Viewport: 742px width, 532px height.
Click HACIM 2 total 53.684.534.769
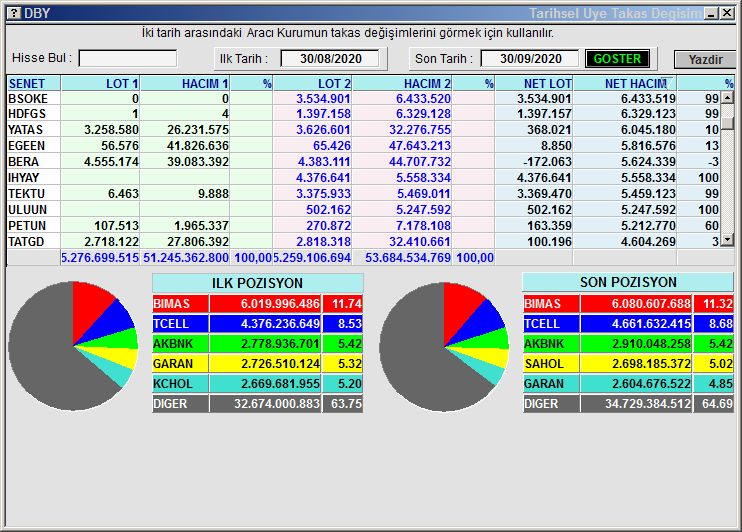(x=408, y=258)
